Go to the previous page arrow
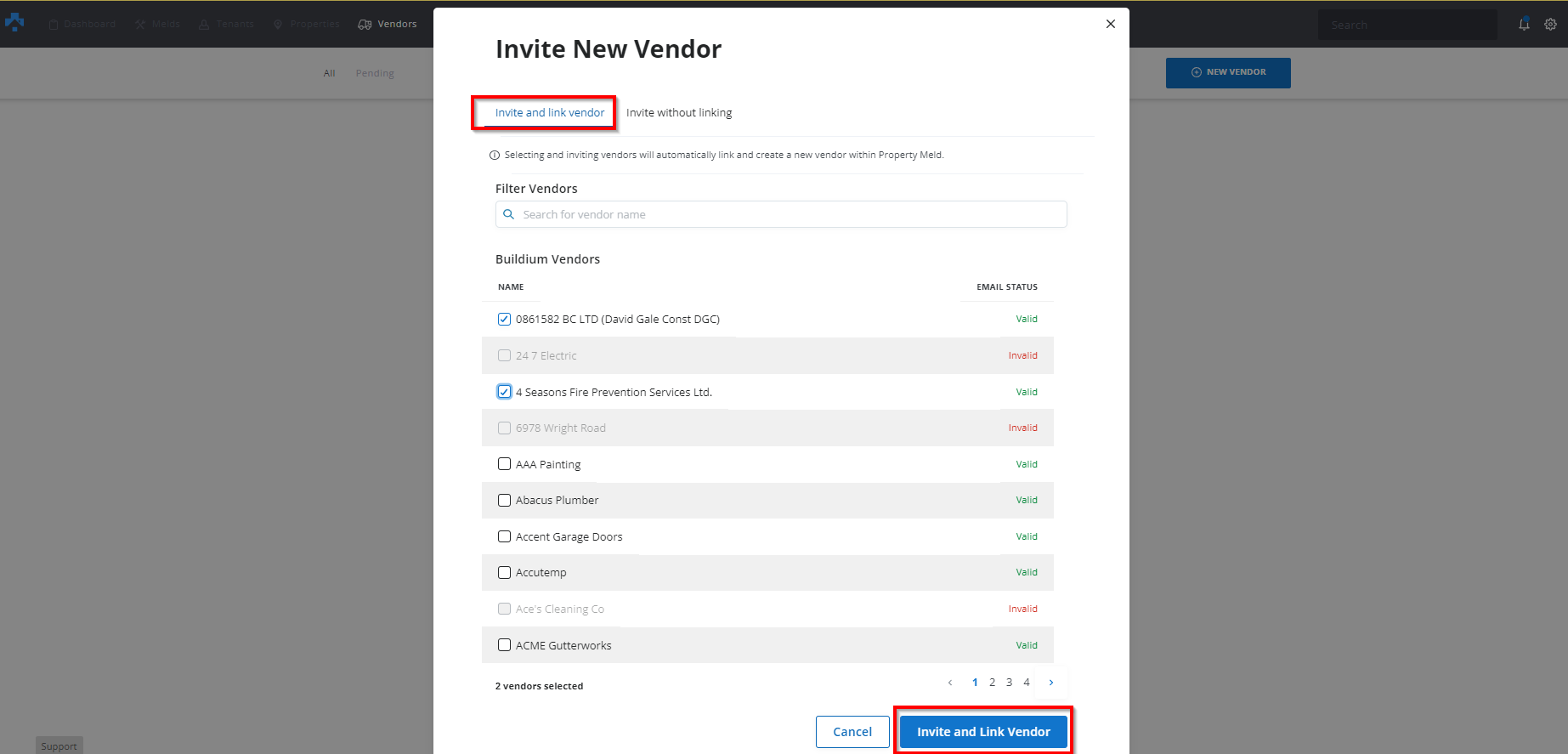Image resolution: width=1568 pixels, height=754 pixels. [950, 683]
